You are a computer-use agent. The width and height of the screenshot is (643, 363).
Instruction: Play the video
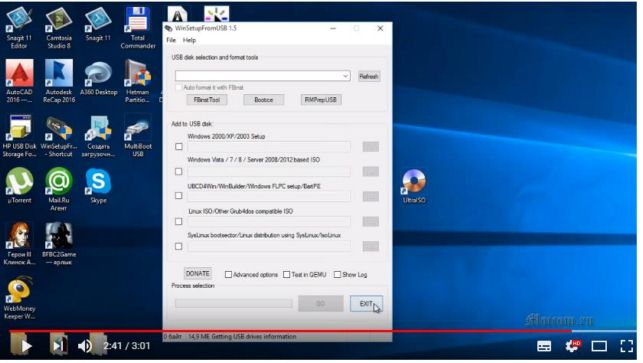[26, 346]
